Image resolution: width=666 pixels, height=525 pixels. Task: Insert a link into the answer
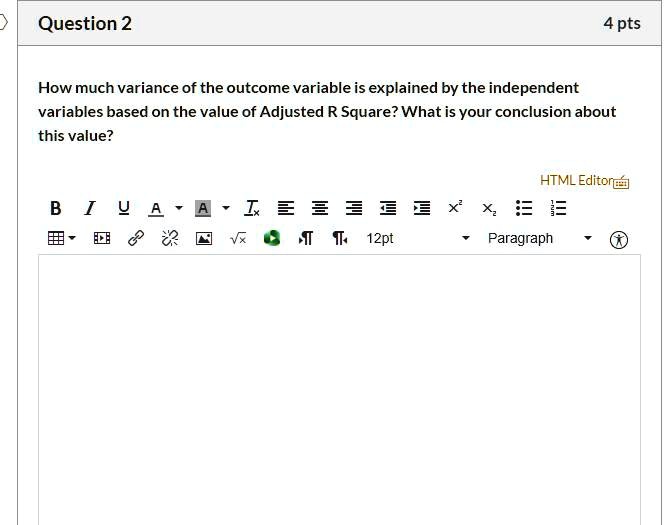tap(136, 238)
